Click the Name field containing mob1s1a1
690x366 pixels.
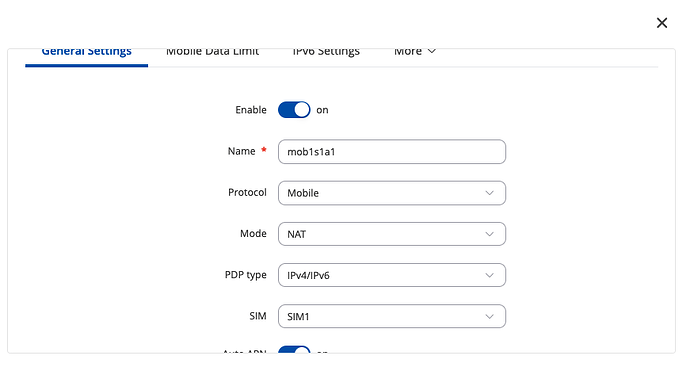392,152
